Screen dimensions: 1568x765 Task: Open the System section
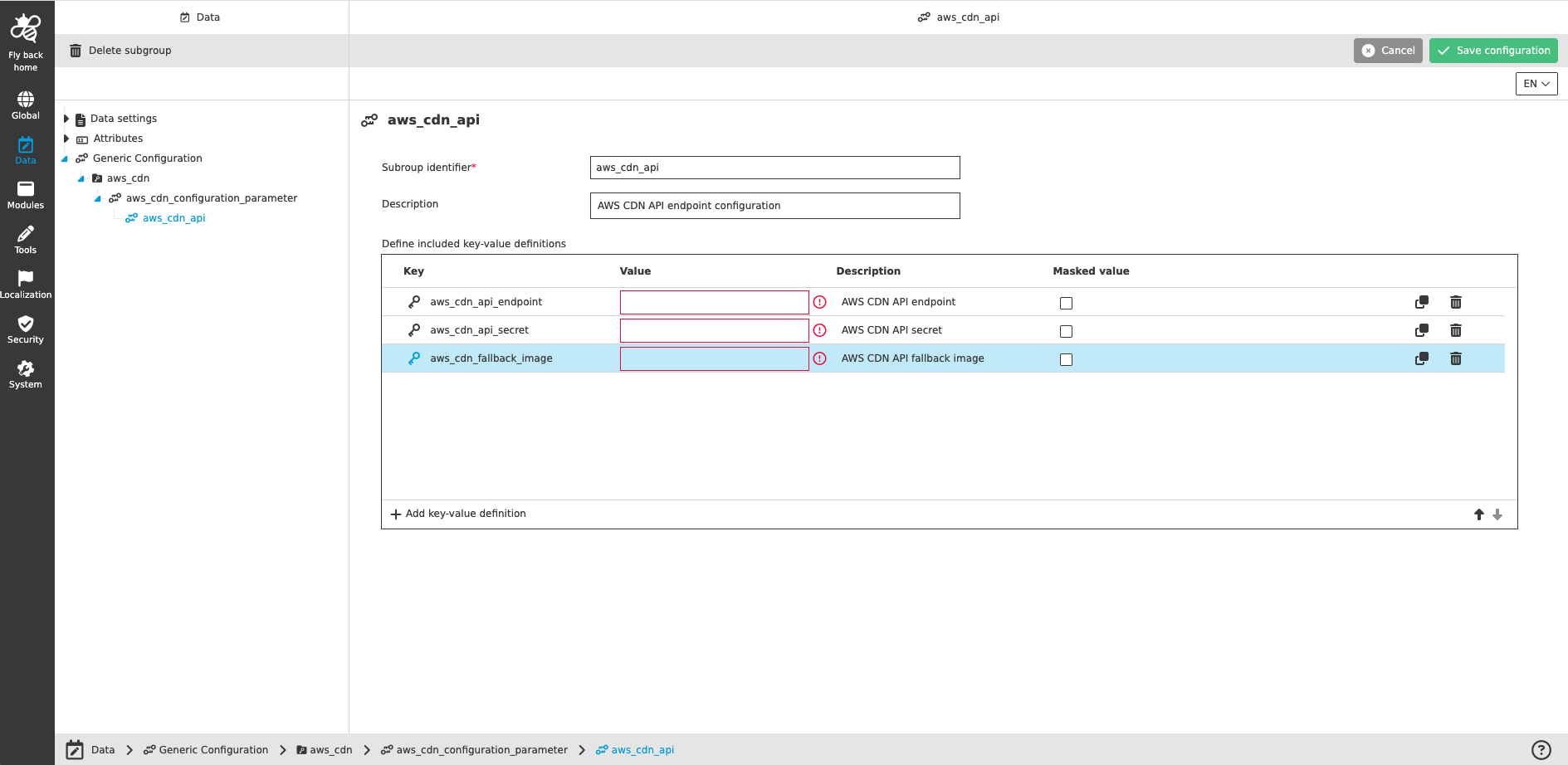click(x=25, y=373)
